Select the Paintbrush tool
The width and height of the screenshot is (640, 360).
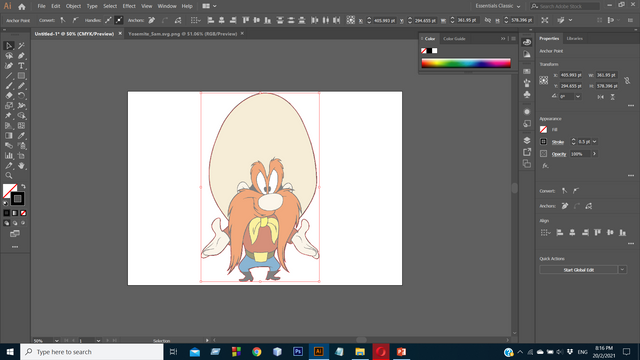(9, 86)
